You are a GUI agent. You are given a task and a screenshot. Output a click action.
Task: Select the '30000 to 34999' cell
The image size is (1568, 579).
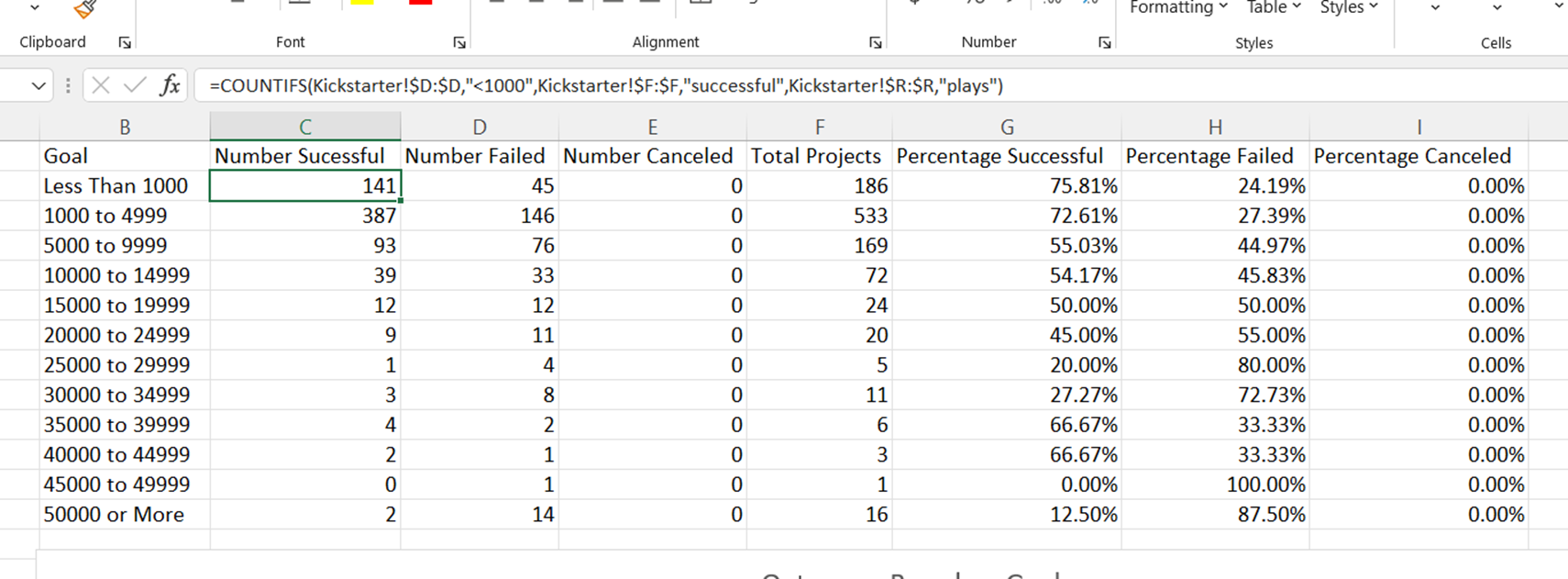point(125,395)
